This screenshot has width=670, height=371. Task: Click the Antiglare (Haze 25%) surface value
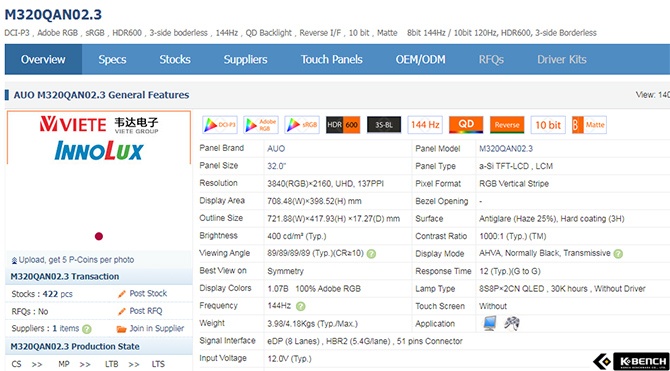pyautogui.click(x=552, y=219)
